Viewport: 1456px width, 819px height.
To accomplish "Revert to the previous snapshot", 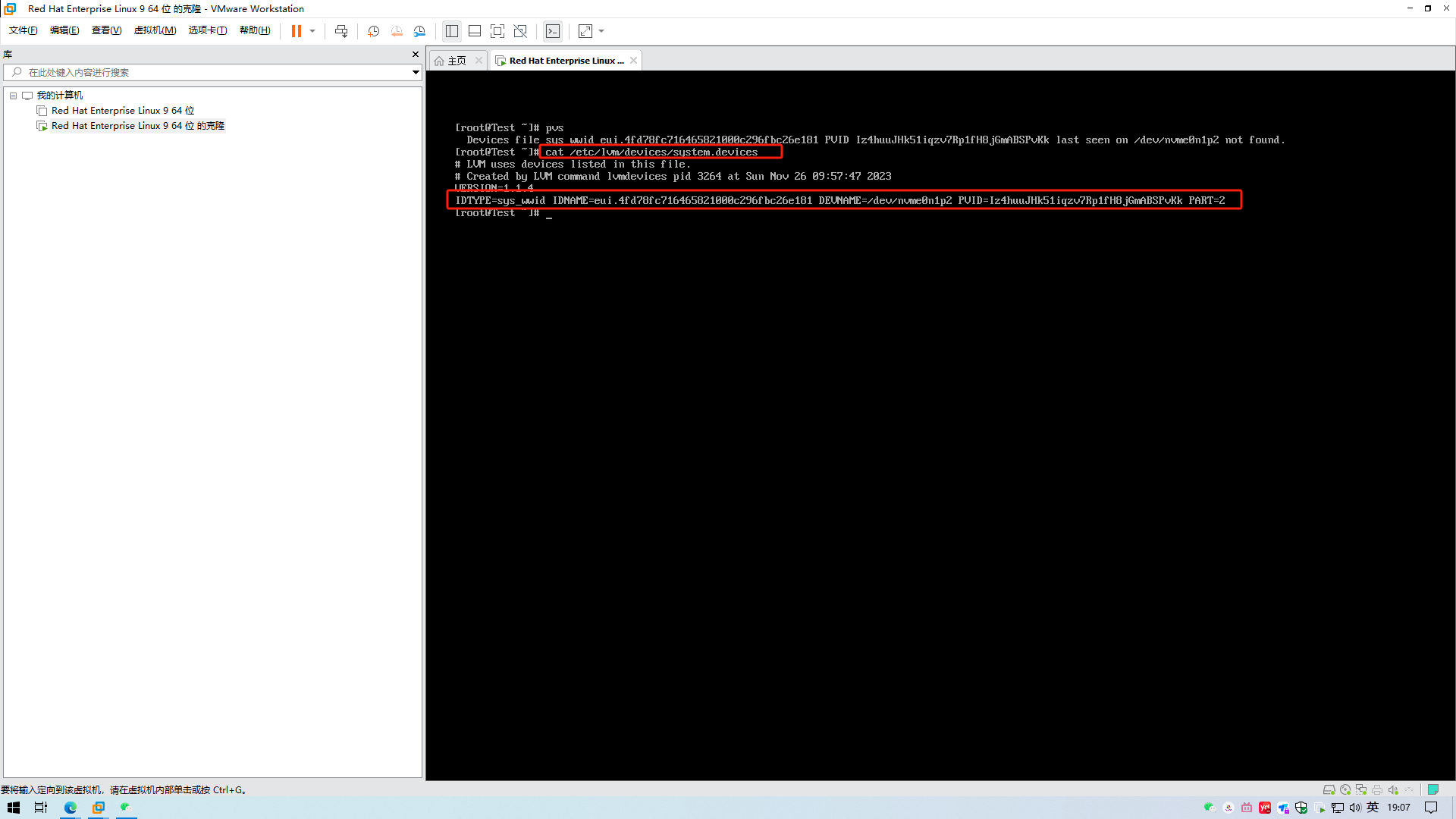I will (397, 31).
